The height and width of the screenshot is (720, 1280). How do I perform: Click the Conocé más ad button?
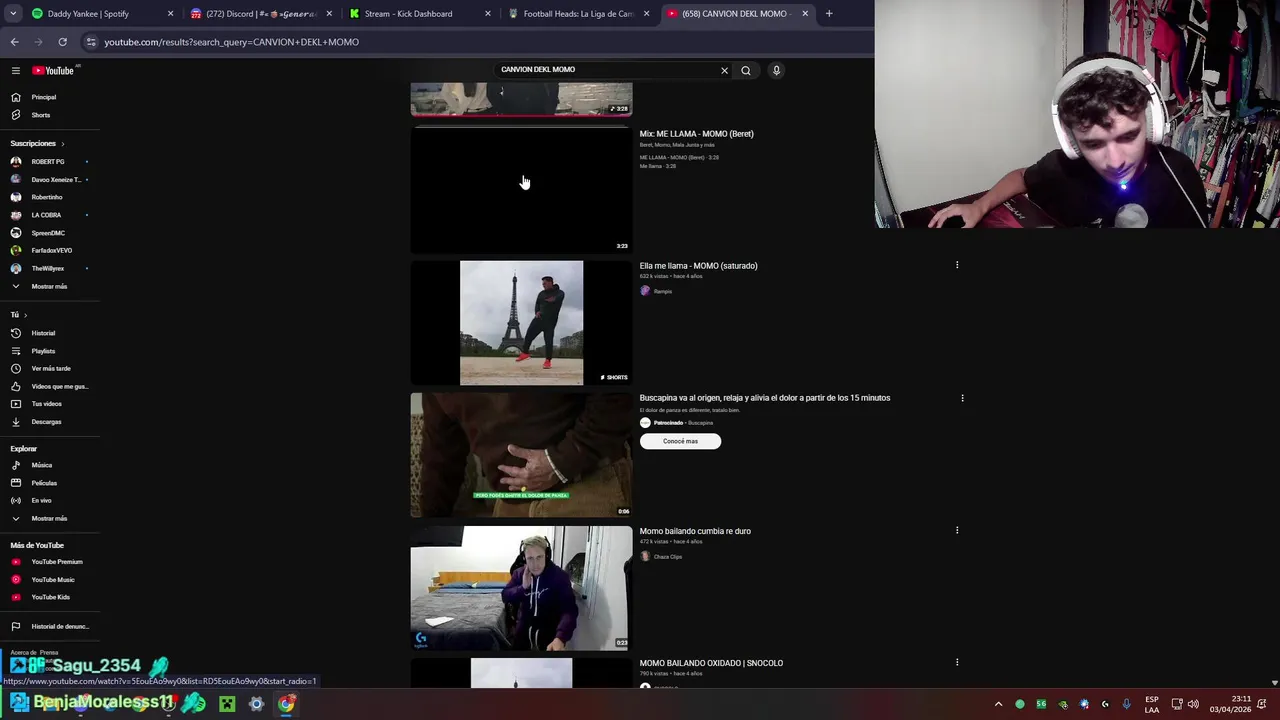(x=680, y=441)
